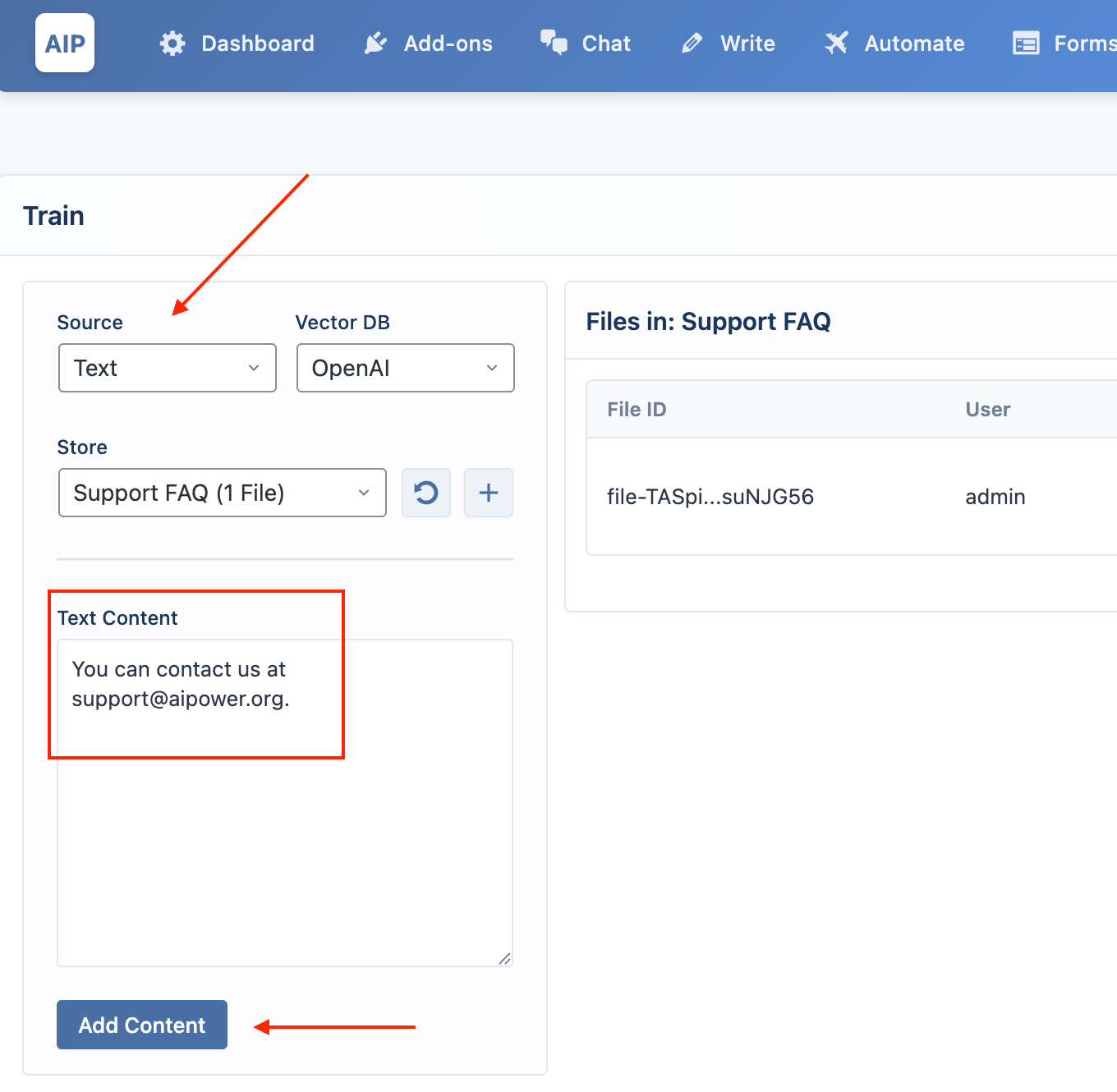Click the Forms icon
The width and height of the screenshot is (1117, 1092).
(1026, 44)
